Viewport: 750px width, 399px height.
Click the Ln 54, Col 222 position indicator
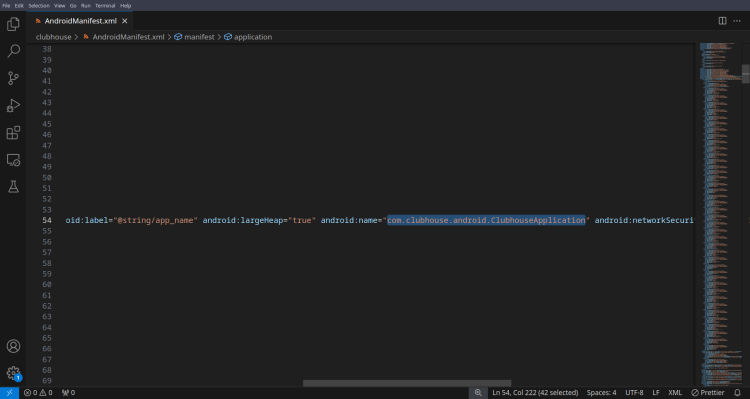click(x=535, y=393)
